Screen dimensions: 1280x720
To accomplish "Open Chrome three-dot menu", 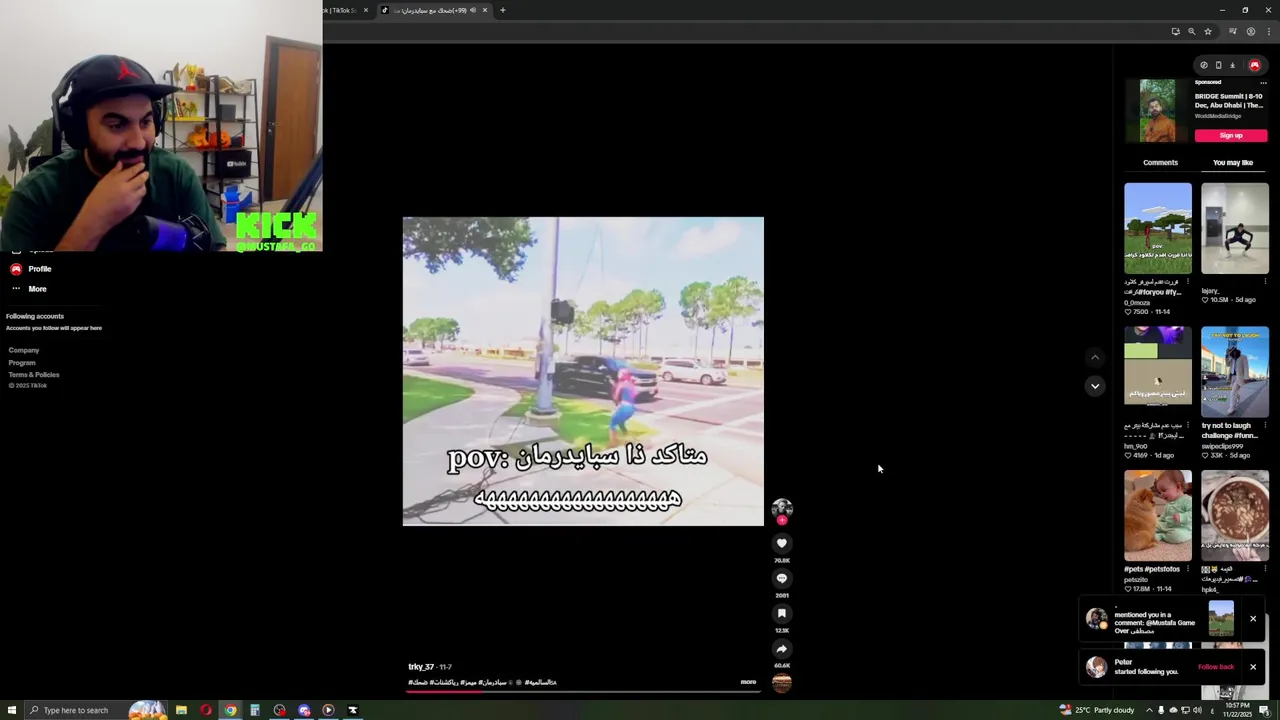I will tap(1268, 32).
